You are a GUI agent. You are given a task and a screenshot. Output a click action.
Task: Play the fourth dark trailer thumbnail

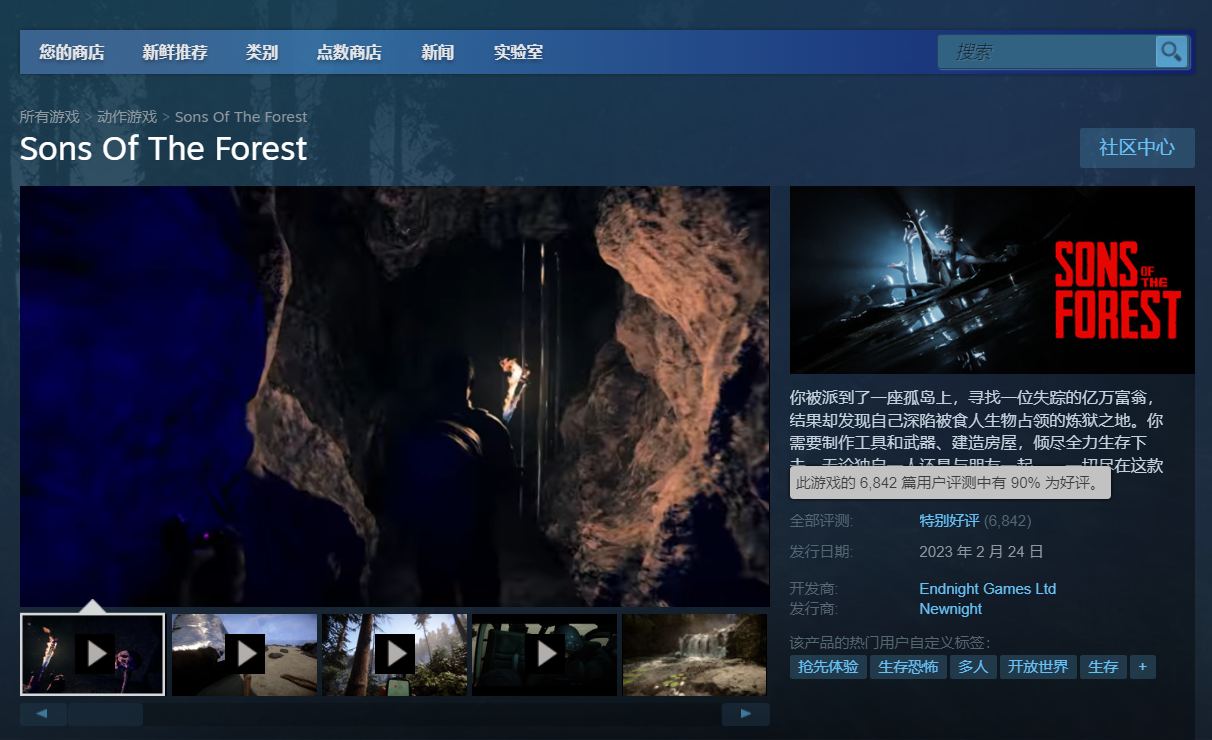(x=545, y=654)
